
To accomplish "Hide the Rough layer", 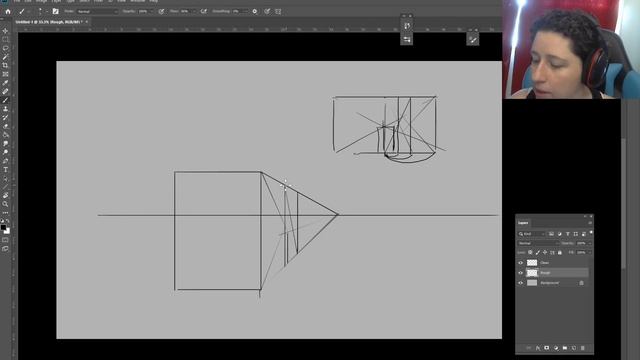I will pyautogui.click(x=520, y=273).
